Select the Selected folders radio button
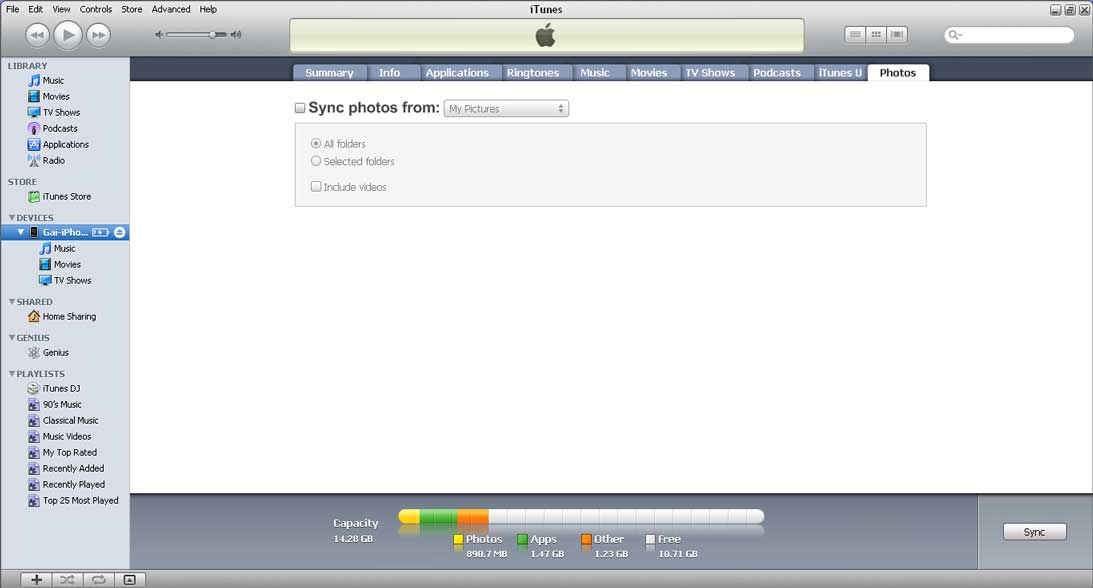The height and width of the screenshot is (588, 1093). [x=316, y=161]
